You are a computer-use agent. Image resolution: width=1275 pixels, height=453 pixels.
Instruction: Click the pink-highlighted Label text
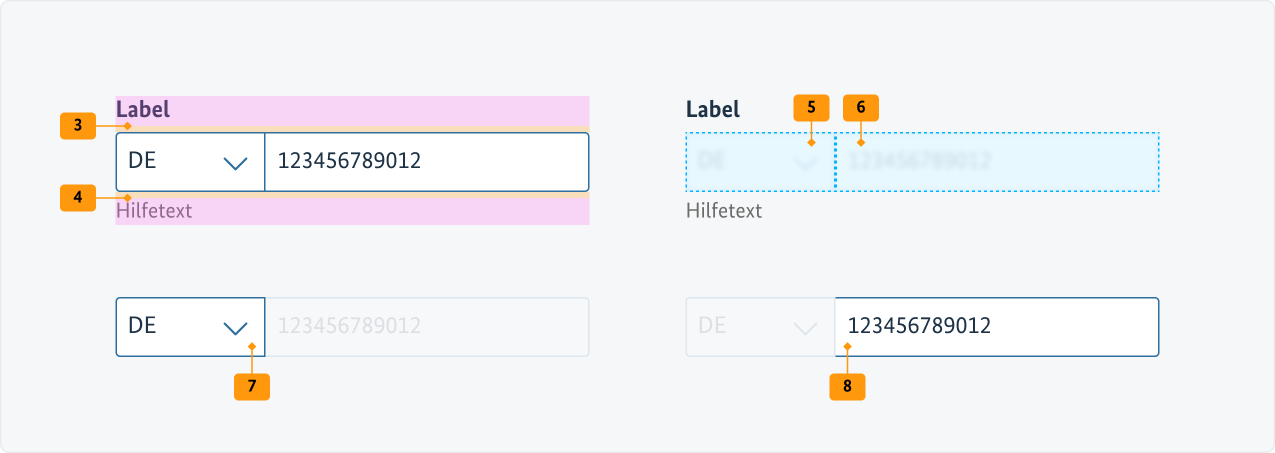tap(143, 110)
